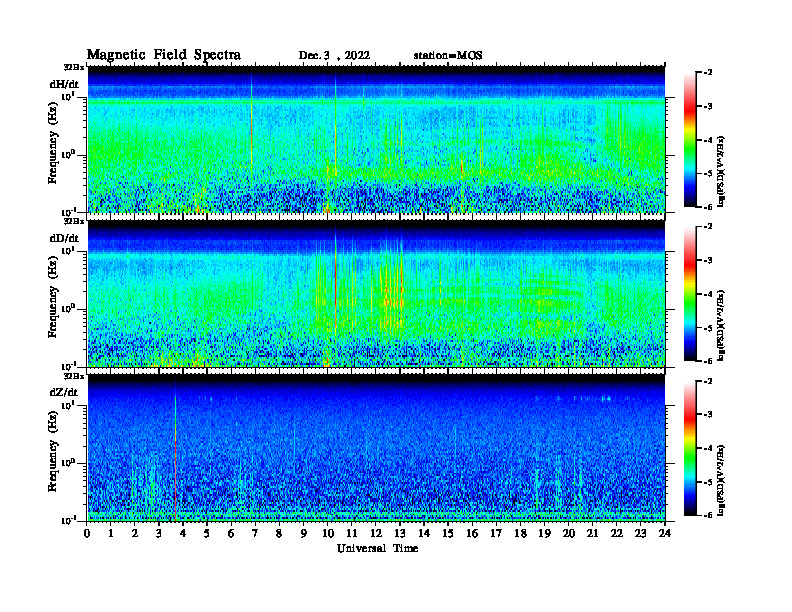This screenshot has height=612, width=792.
Task: Click the -4 value on the dZ/dt color scale
Action: (x=708, y=448)
